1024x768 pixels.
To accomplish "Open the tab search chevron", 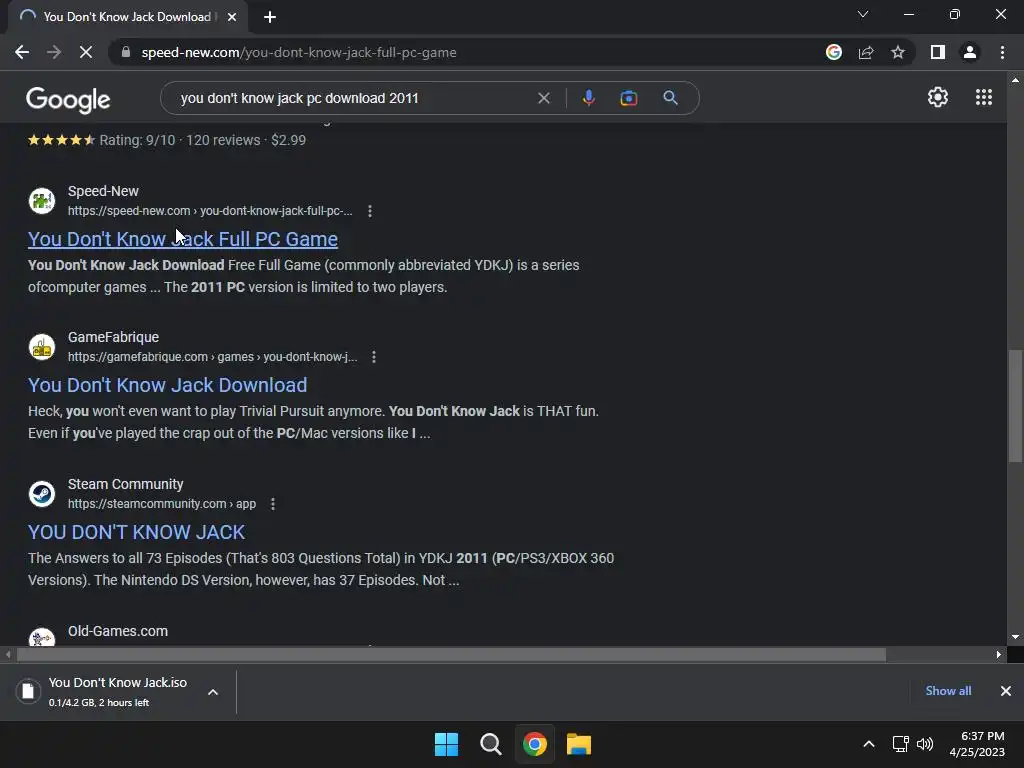I will click(x=863, y=14).
